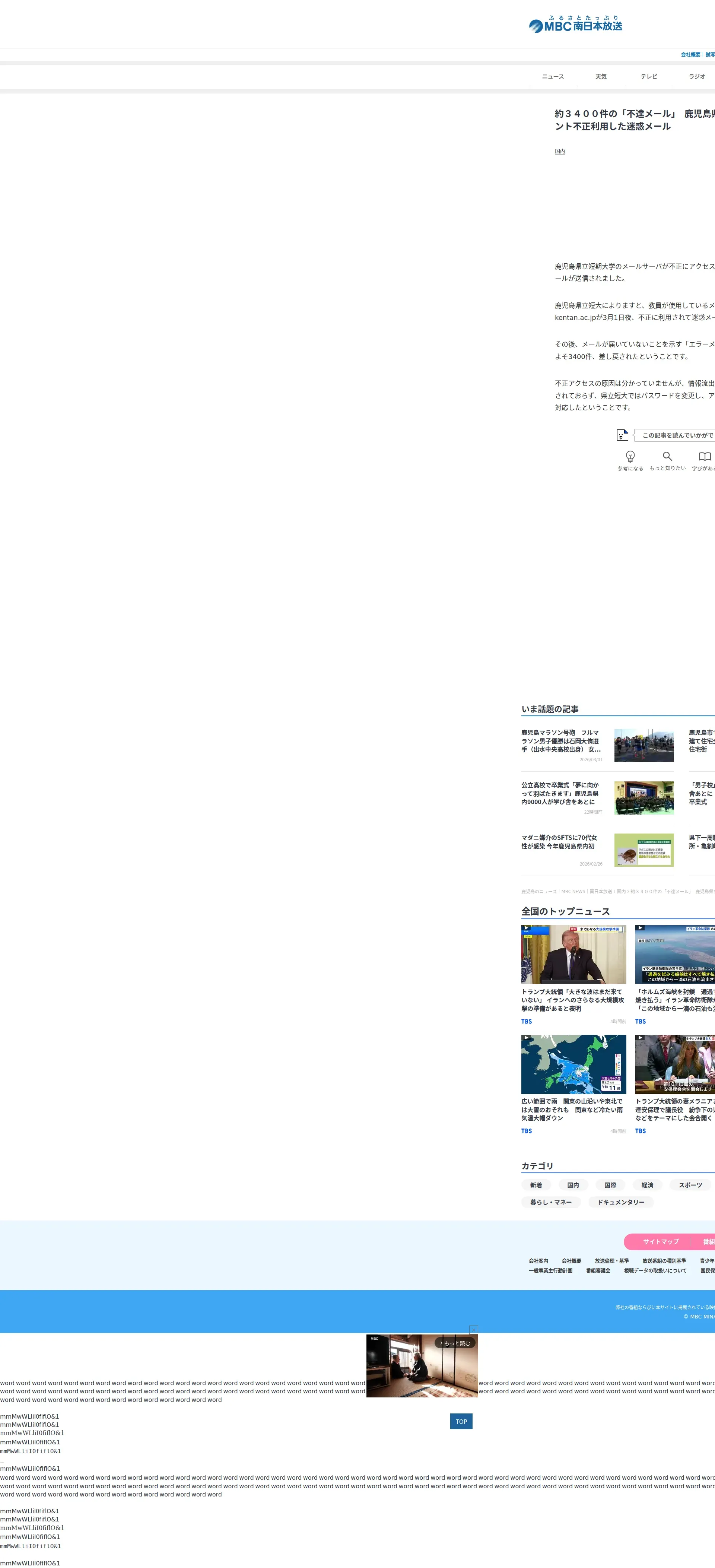Open the 鹿児島マラソン号砲 article link

coord(560,741)
